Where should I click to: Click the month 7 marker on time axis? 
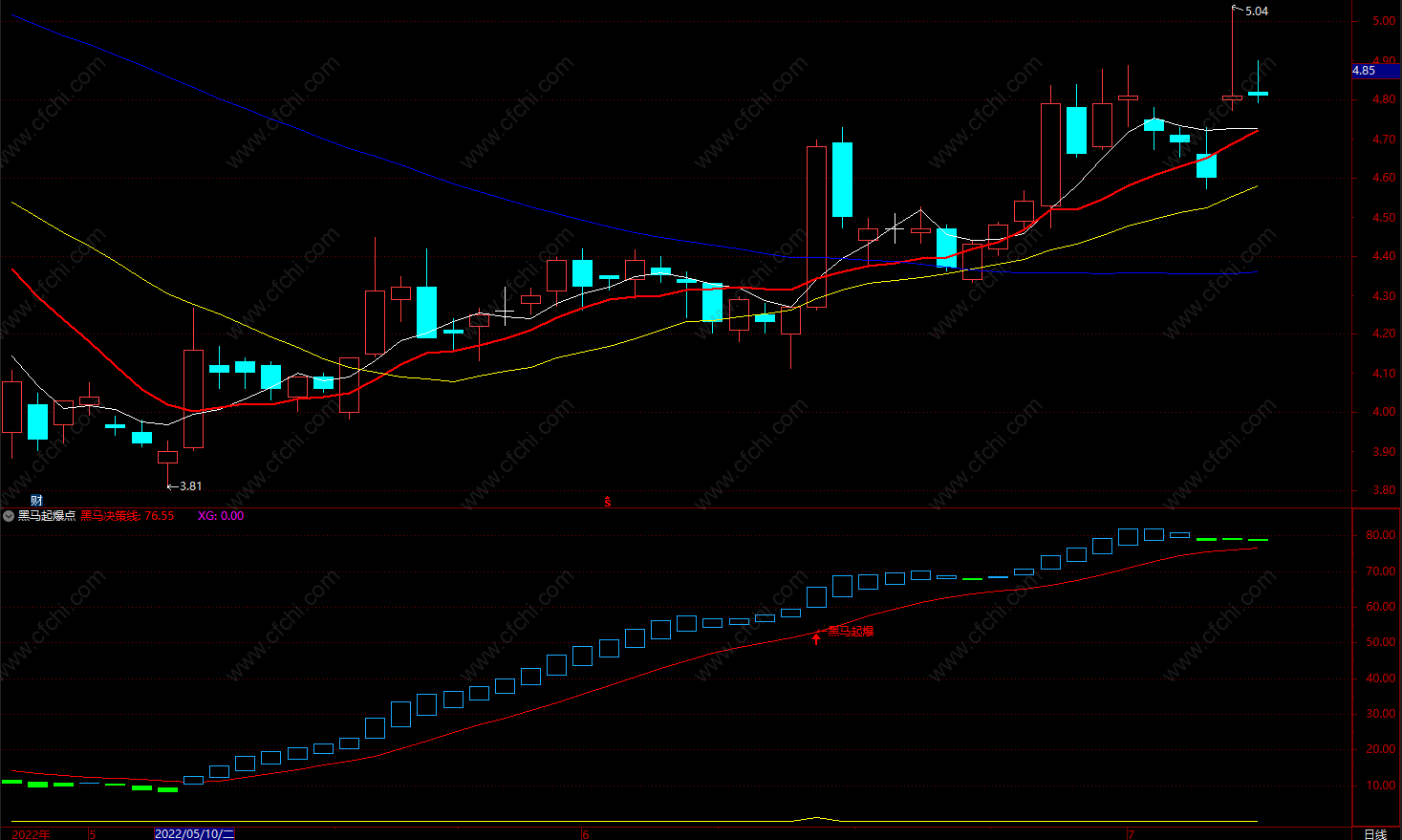[x=1132, y=834]
